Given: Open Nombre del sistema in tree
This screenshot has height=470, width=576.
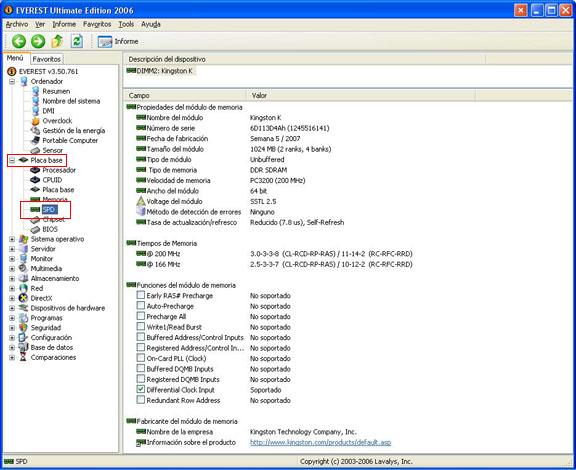Looking at the screenshot, I should [71, 101].
